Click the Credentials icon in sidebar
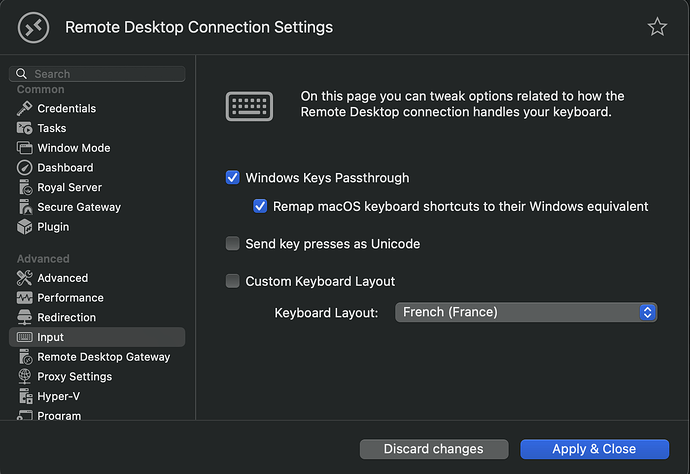The width and height of the screenshot is (690, 474). tap(25, 108)
